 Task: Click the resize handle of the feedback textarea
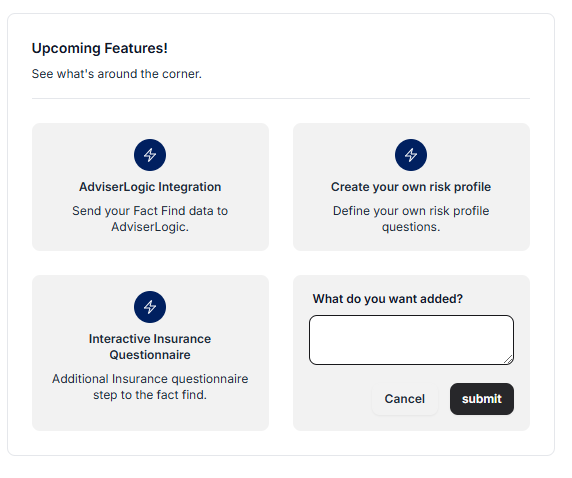click(509, 360)
